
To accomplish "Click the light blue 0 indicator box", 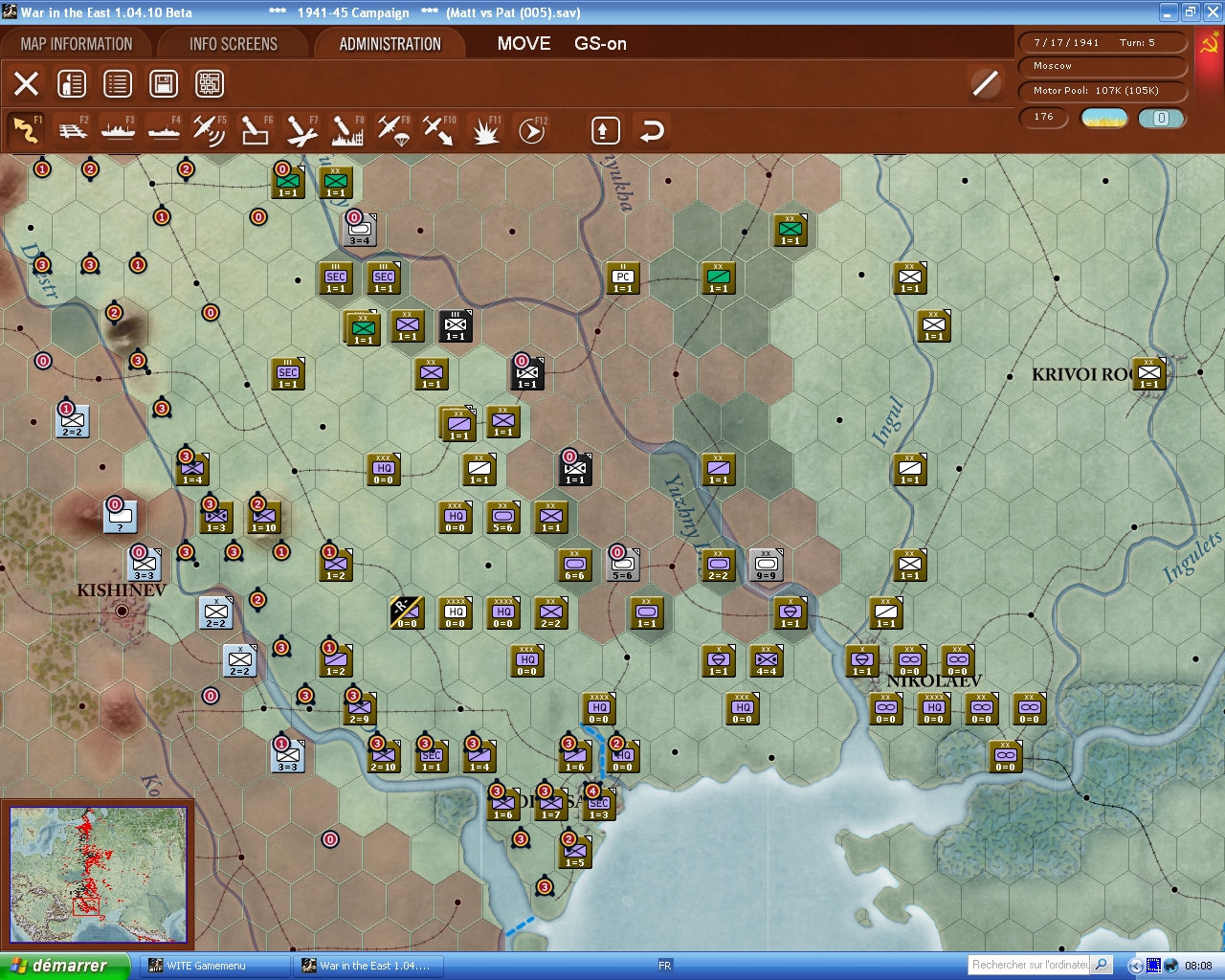I will pos(1162,118).
